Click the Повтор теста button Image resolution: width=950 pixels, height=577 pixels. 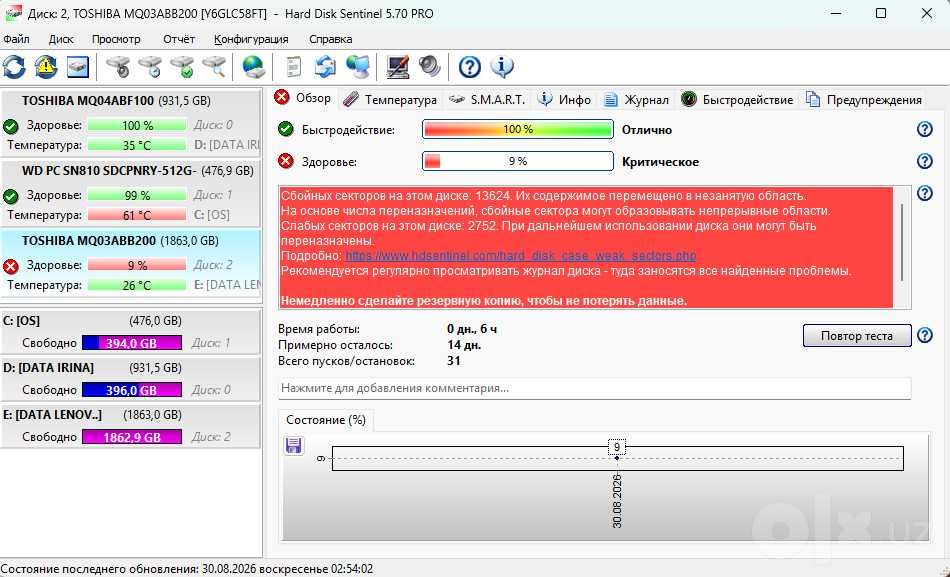pos(857,336)
